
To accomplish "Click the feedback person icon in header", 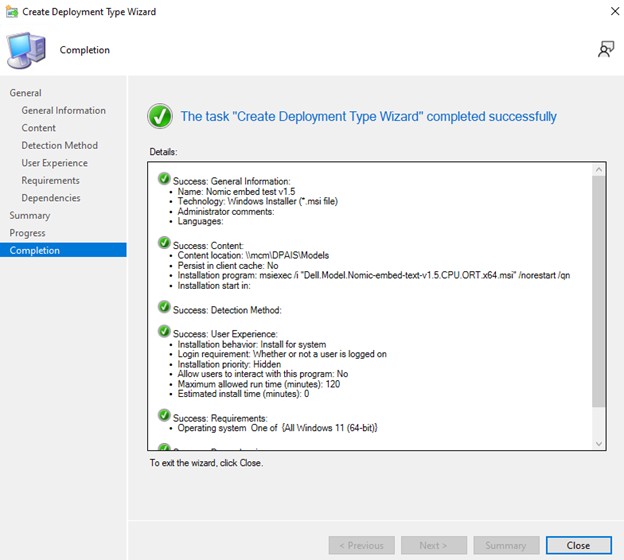I will [x=606, y=49].
